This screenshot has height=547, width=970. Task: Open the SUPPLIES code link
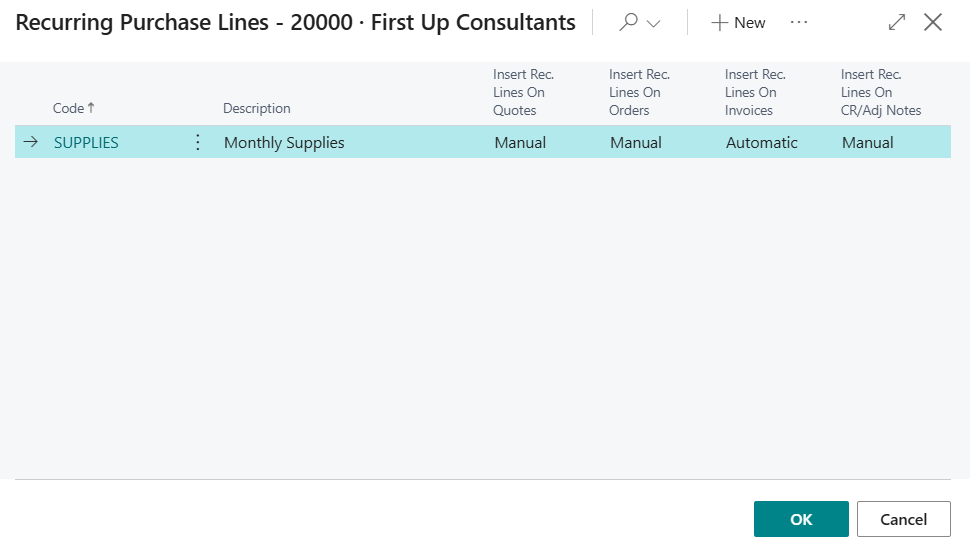[86, 142]
